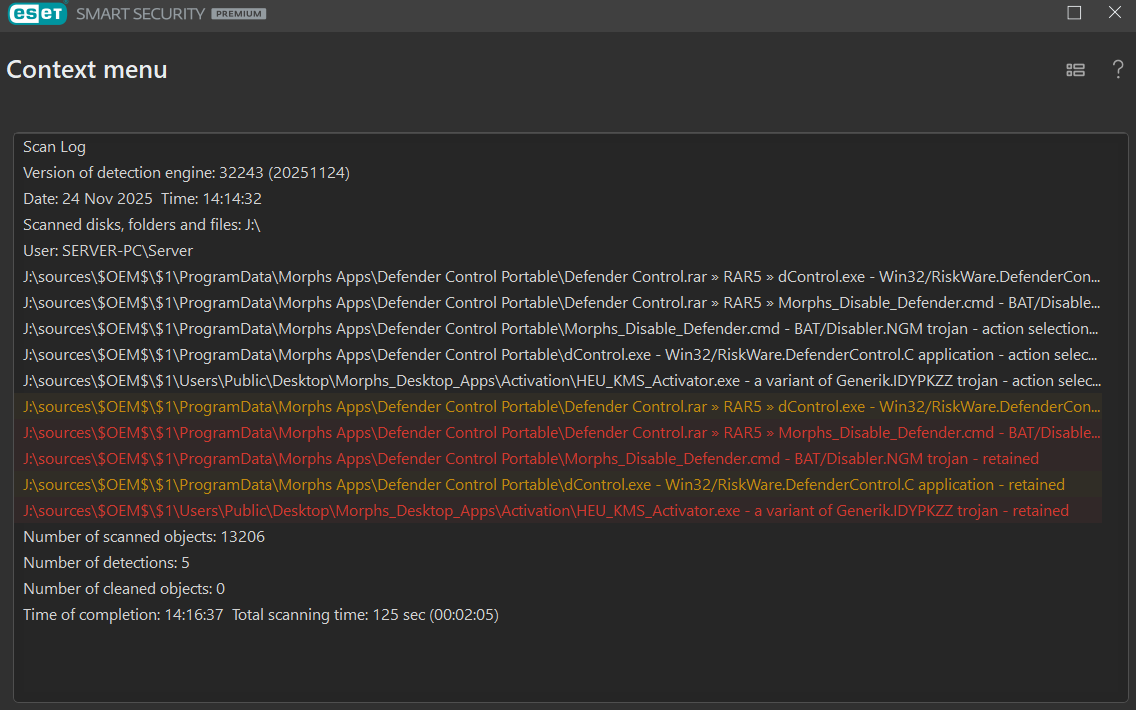Select red retained Morphs_Disable_Defender.cmd trojan entry
Viewport: 1136px width, 710px height.
point(530,459)
